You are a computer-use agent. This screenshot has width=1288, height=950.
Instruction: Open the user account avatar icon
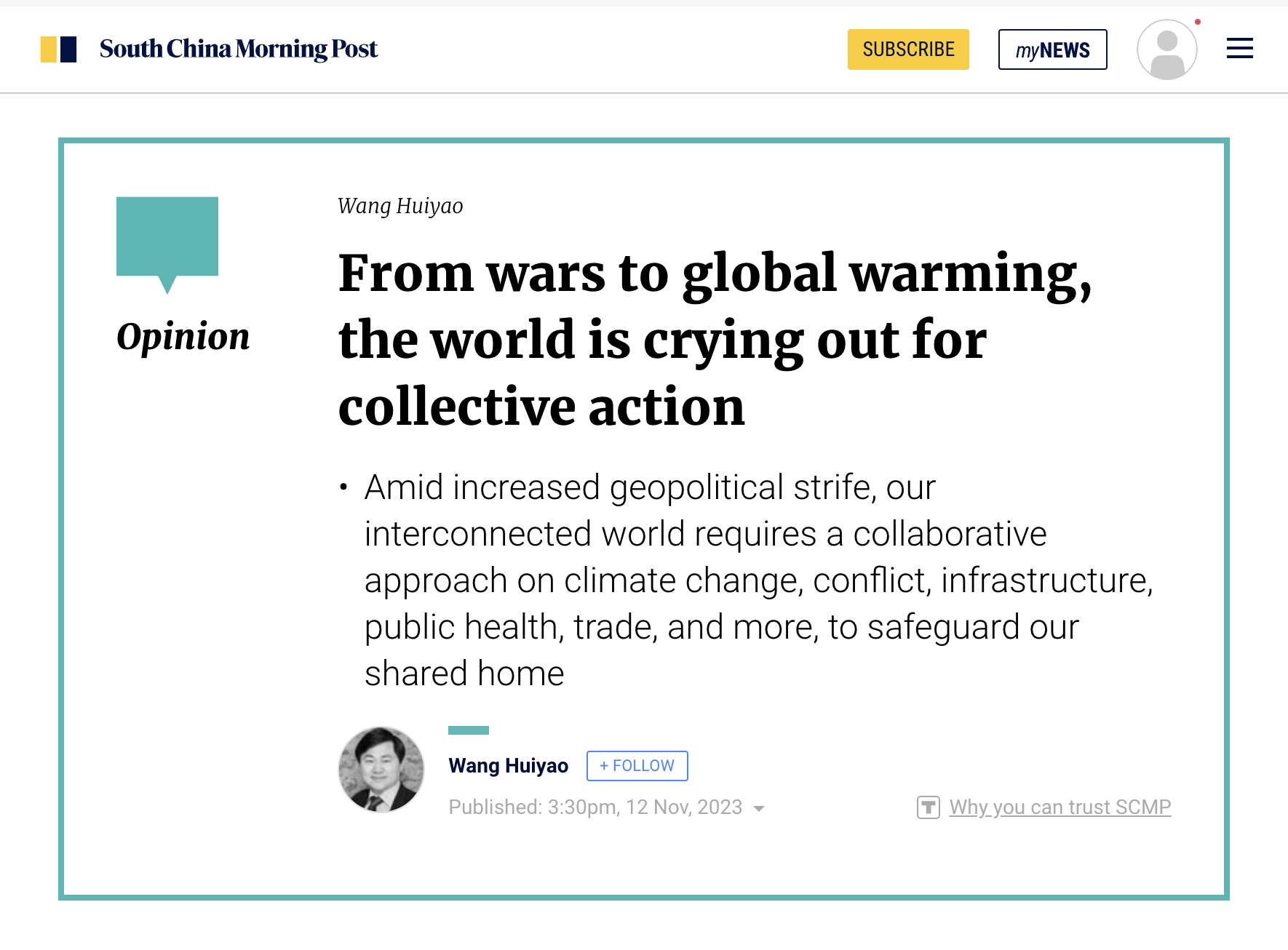click(1167, 49)
